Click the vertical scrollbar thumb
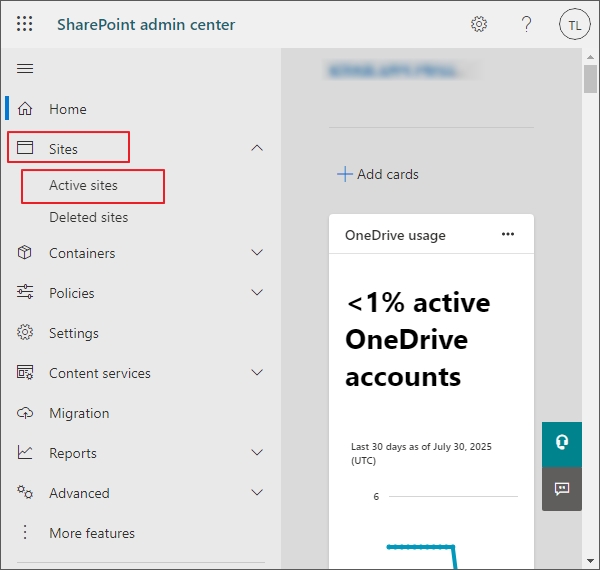Viewport: 600px width, 570px height. click(590, 79)
